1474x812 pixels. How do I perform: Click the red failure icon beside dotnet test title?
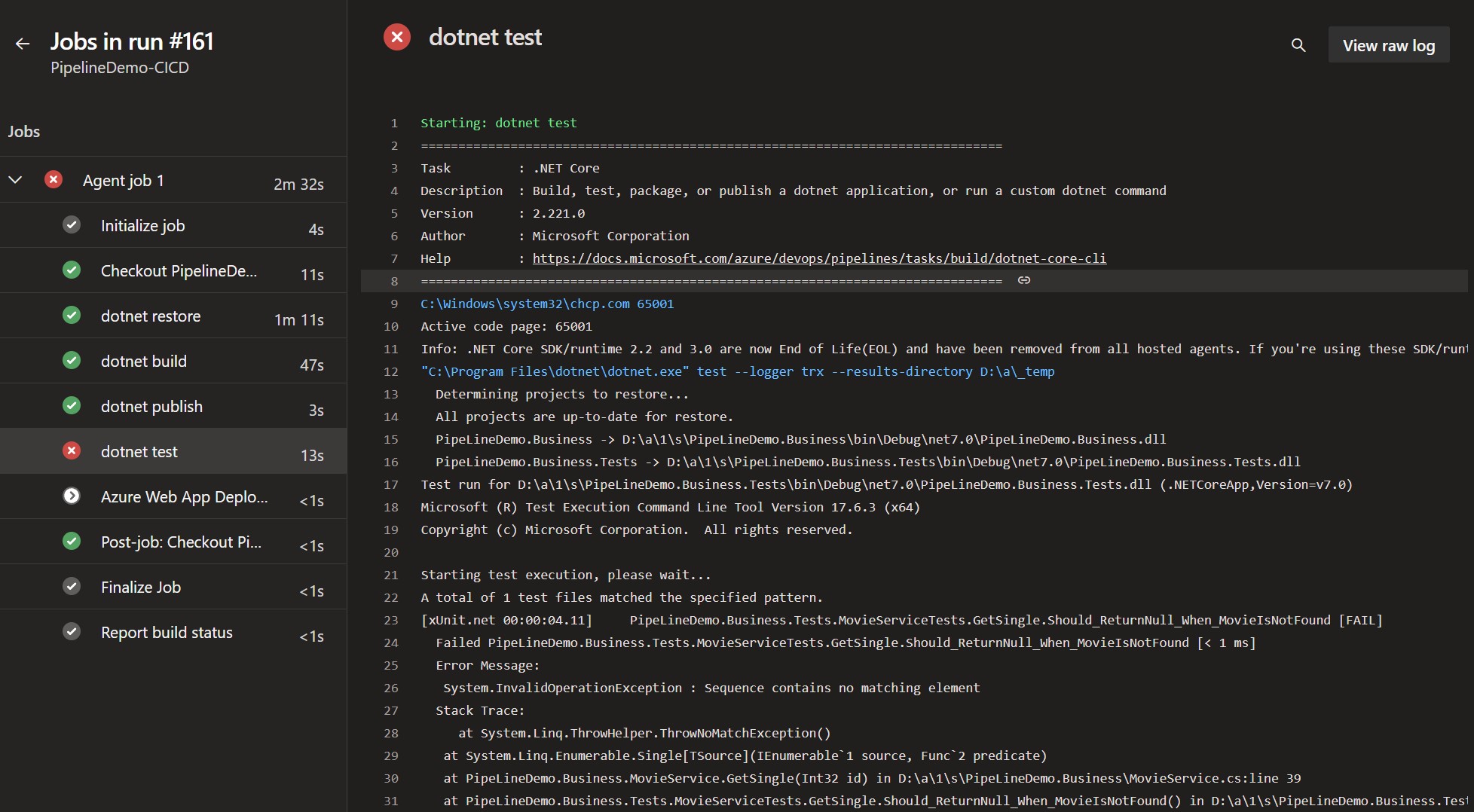click(396, 36)
